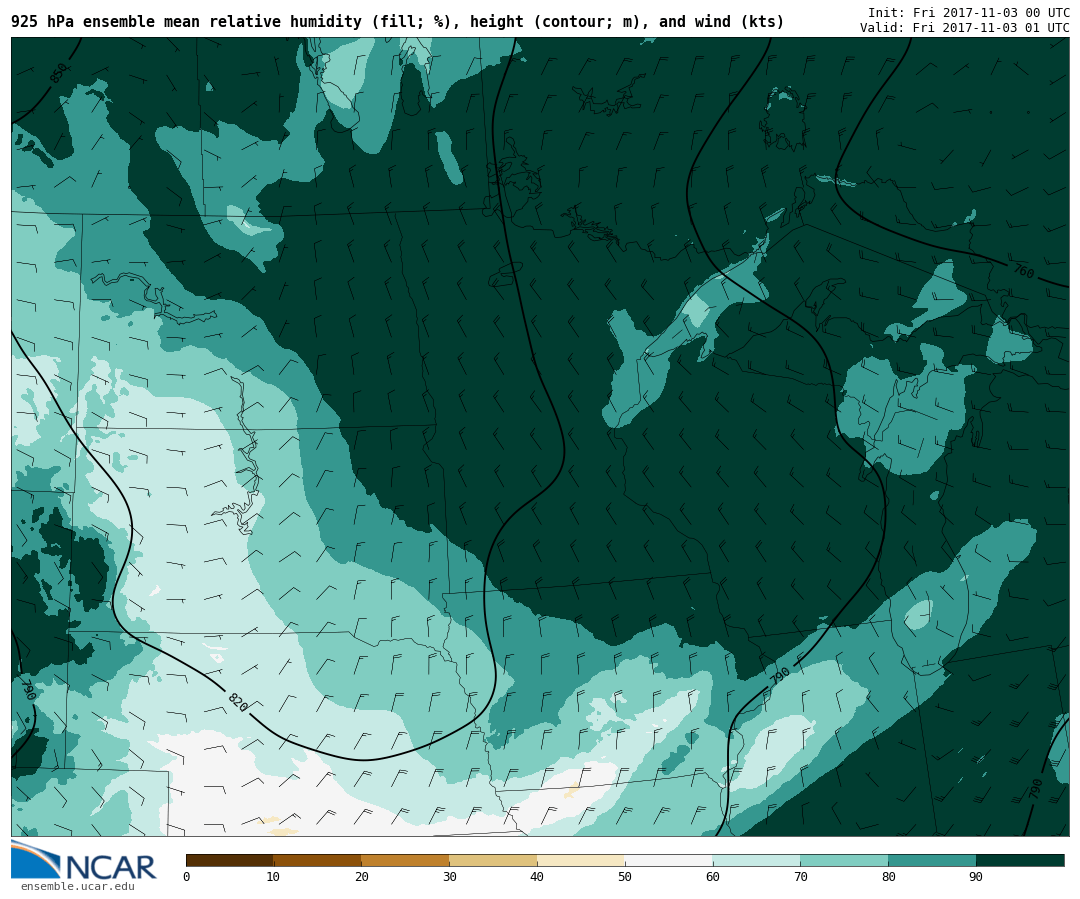The width and height of the screenshot is (1080, 899).
Task: Pick the 50-60% white colorbar swatch
Action: 669,860
